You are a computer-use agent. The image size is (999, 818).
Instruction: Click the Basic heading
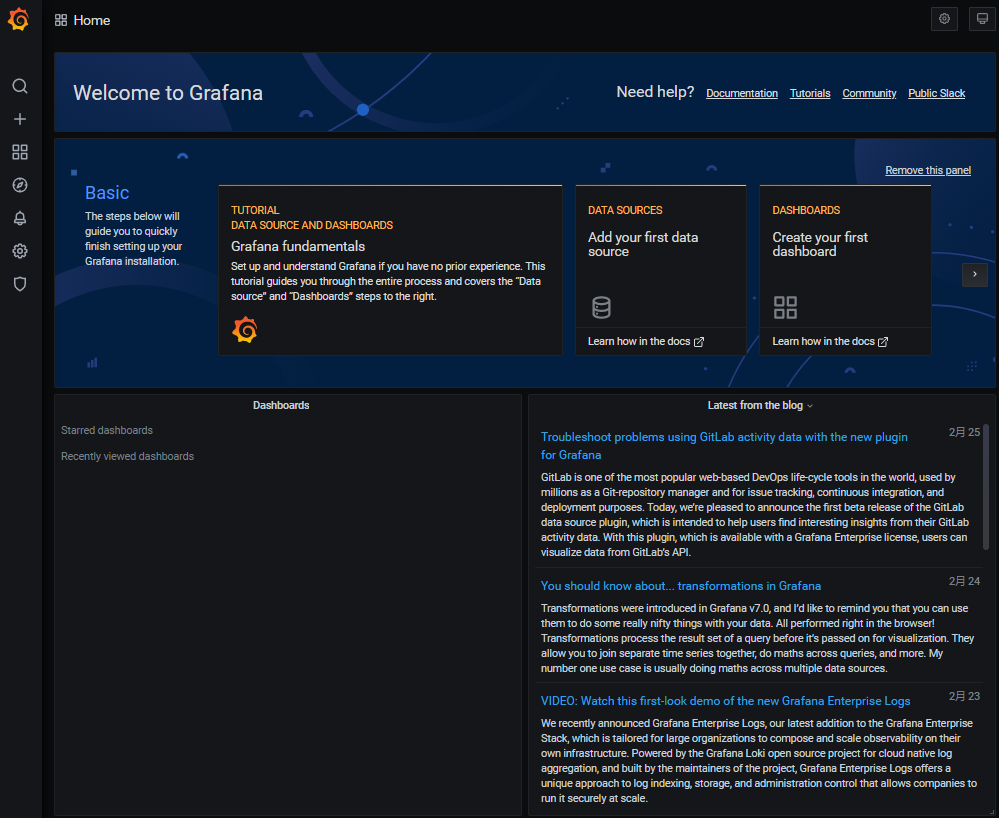tap(107, 192)
